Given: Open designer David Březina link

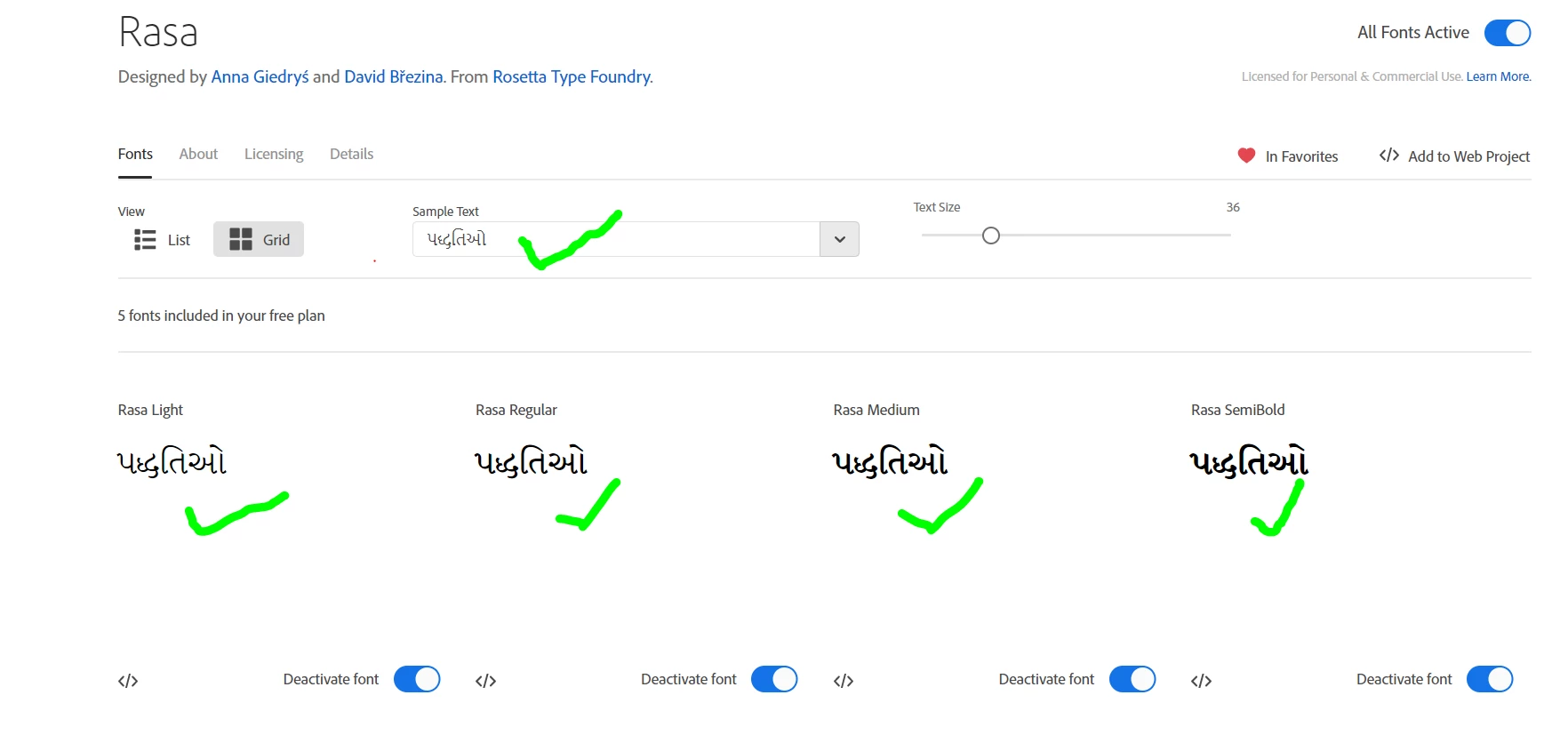Looking at the screenshot, I should 394,76.
